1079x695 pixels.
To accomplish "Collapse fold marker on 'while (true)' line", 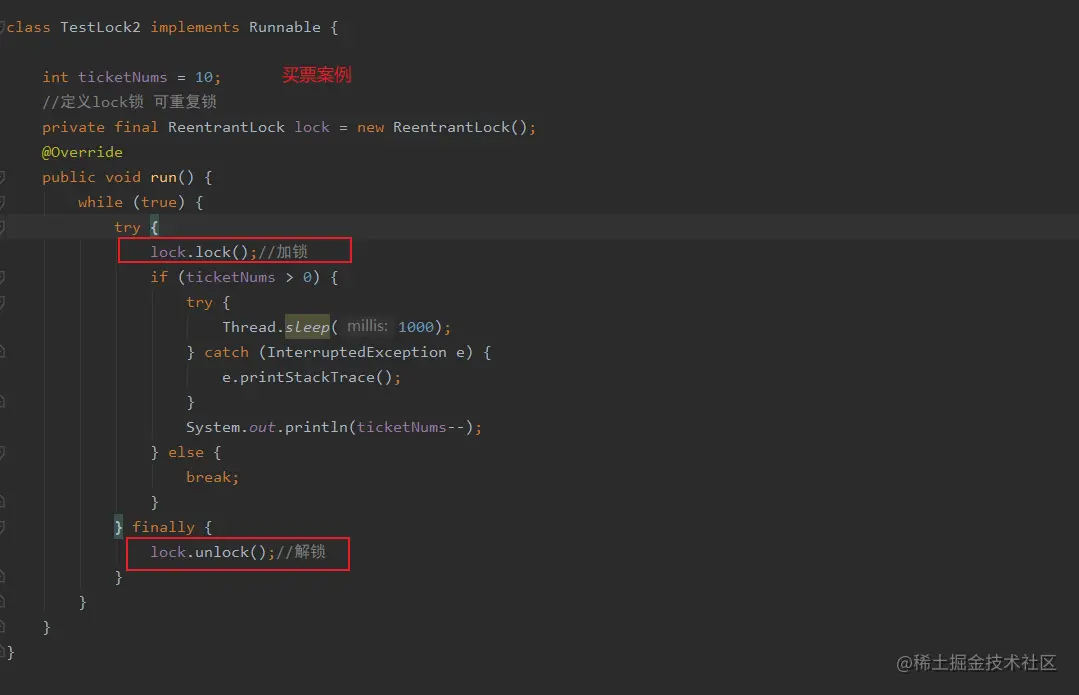I will (x=3, y=202).
